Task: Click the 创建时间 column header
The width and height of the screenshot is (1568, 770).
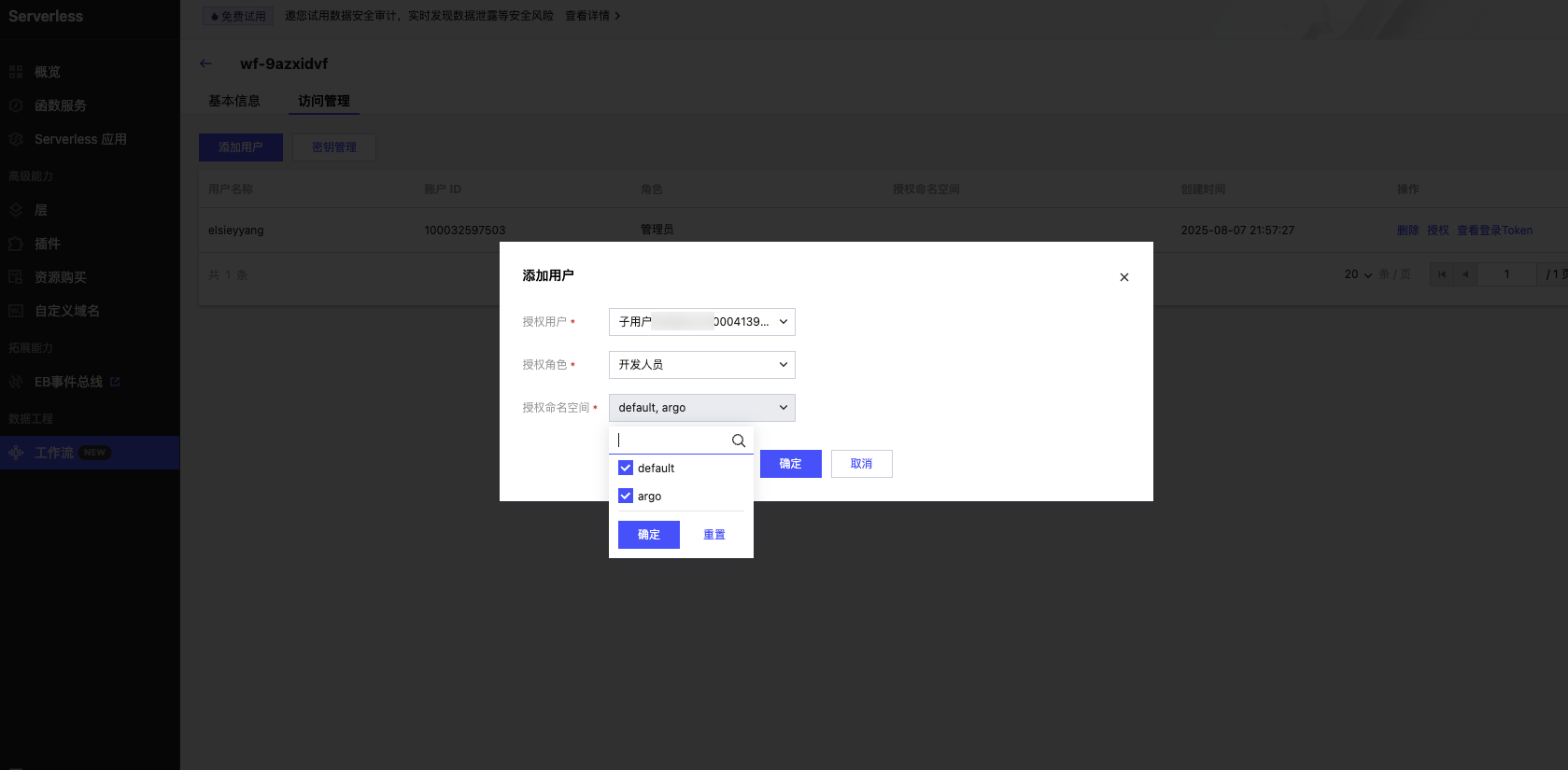Action: [1203, 189]
